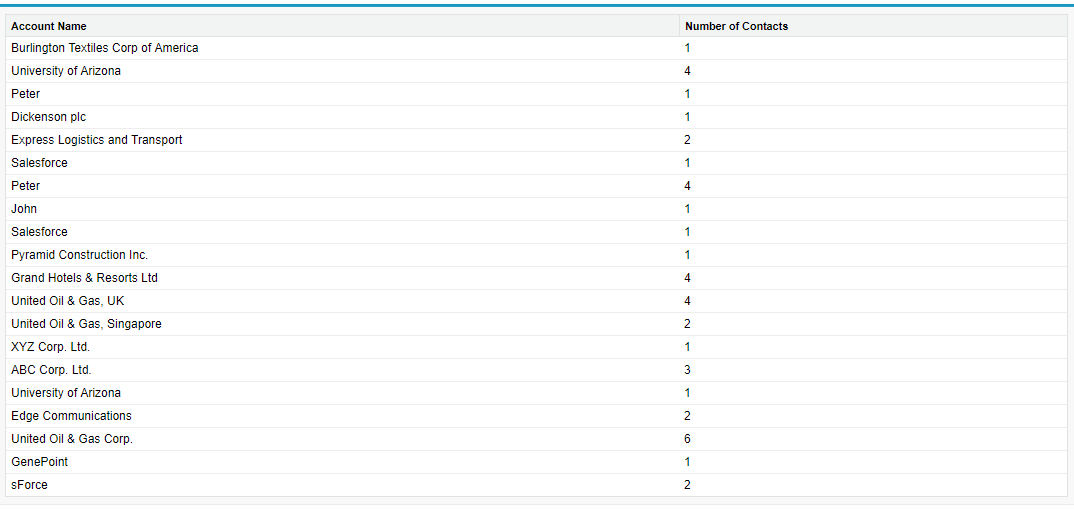Click contact count 6 for United Oil Corp.
Screen dimensions: 1074x512
687,439
